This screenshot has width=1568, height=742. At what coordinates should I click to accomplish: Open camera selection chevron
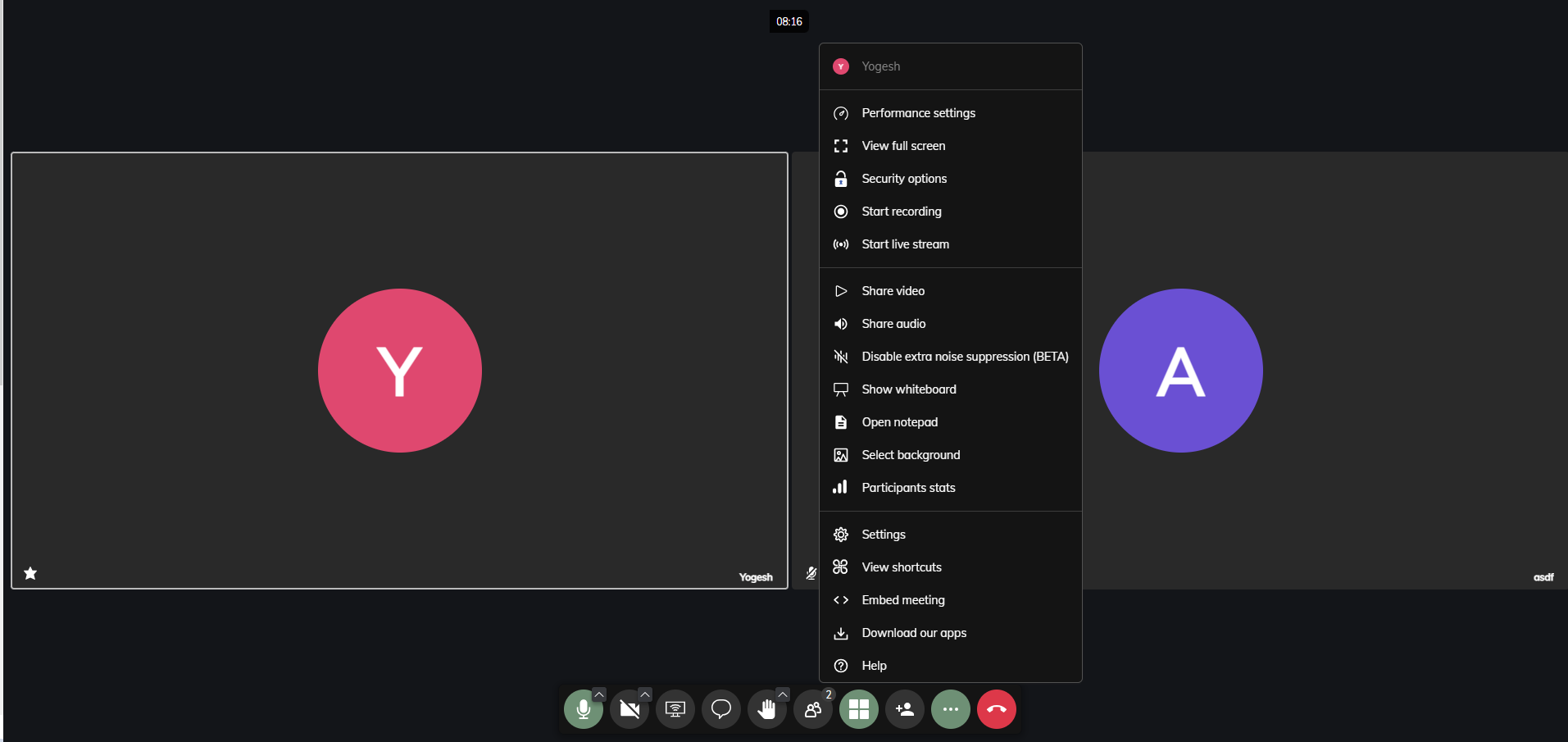click(645, 693)
